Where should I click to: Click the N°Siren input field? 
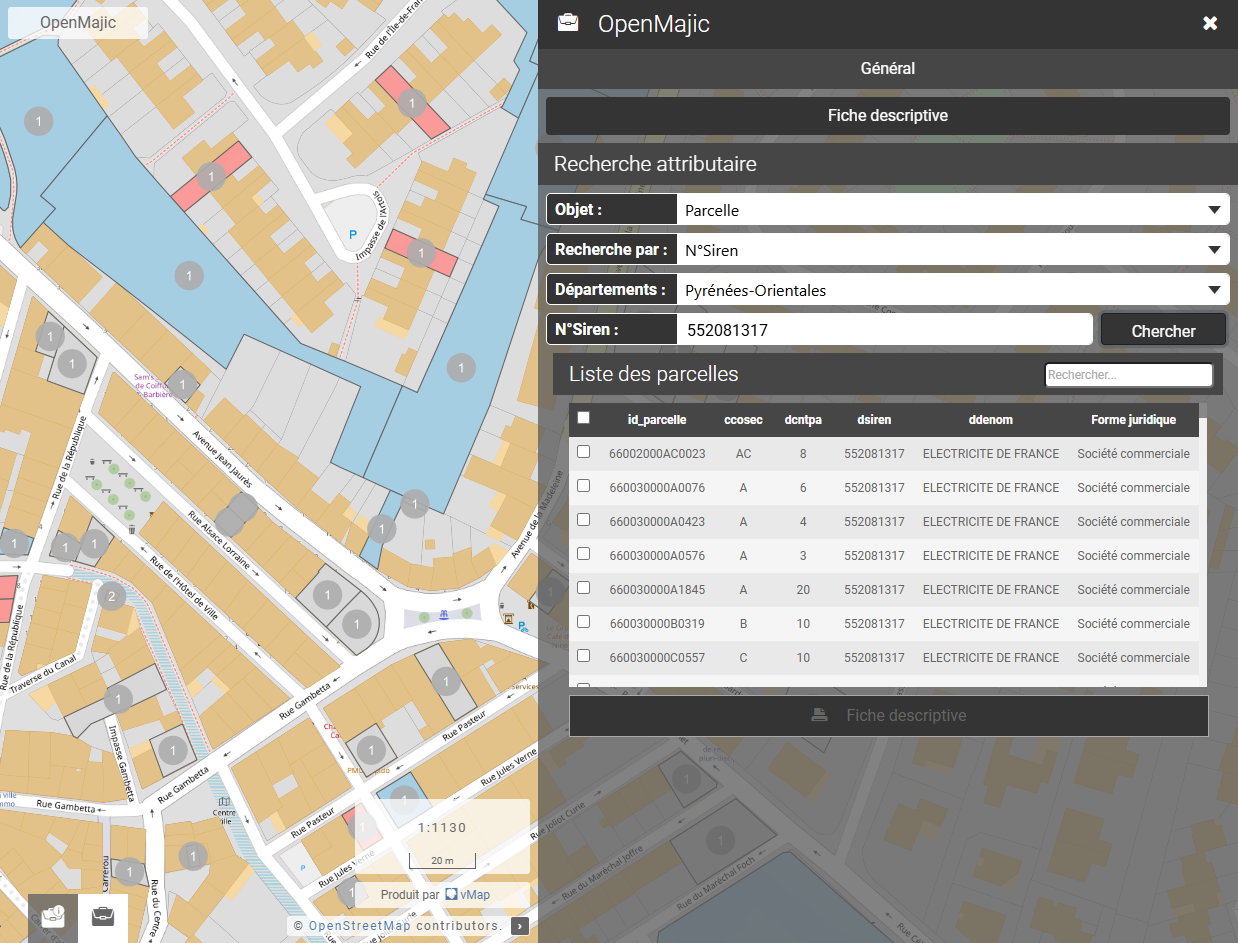(x=884, y=330)
